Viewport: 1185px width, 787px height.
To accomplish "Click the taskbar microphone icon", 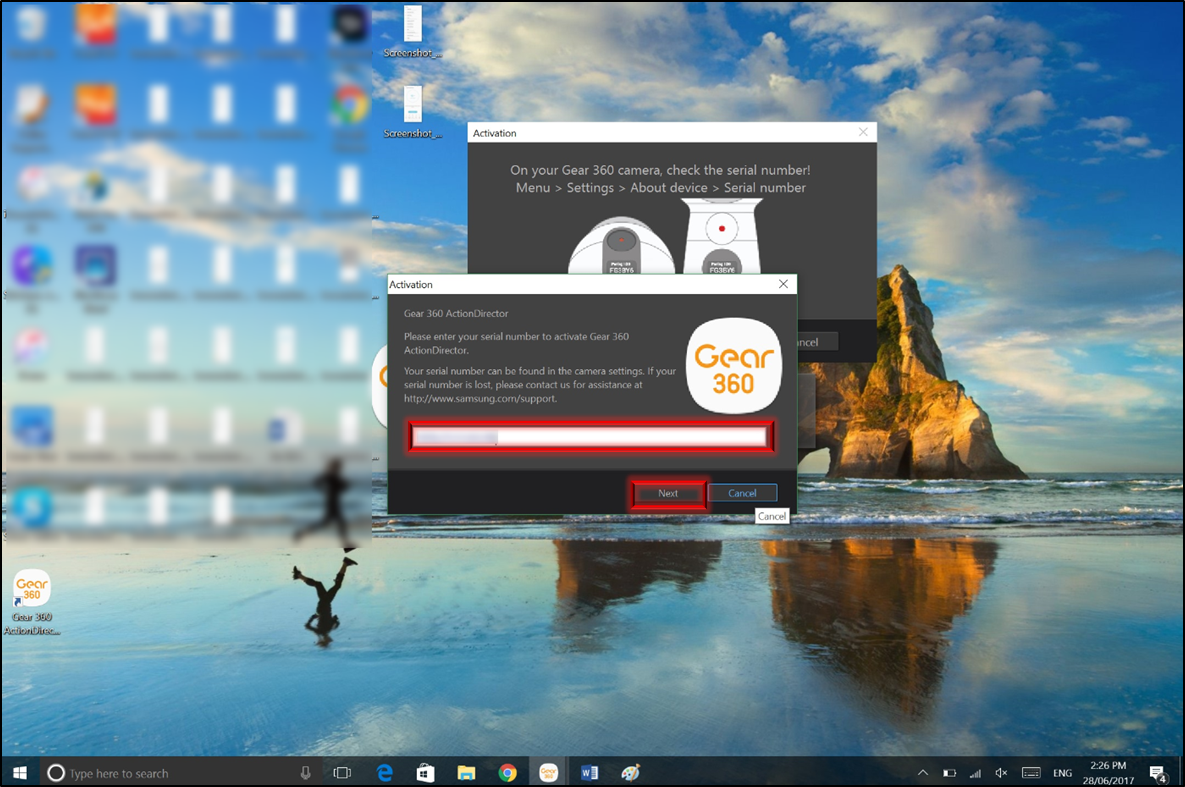I will pyautogui.click(x=305, y=773).
